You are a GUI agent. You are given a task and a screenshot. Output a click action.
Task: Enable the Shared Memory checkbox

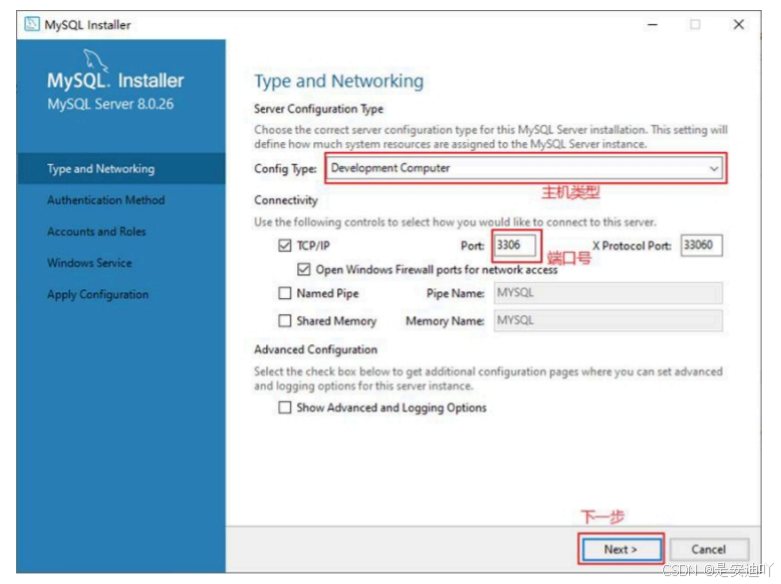pos(284,320)
